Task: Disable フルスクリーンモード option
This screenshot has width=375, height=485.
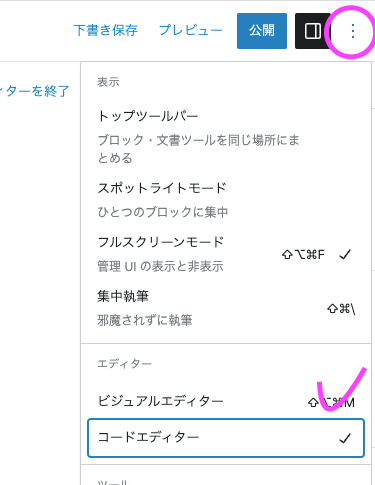Action: click(226, 254)
